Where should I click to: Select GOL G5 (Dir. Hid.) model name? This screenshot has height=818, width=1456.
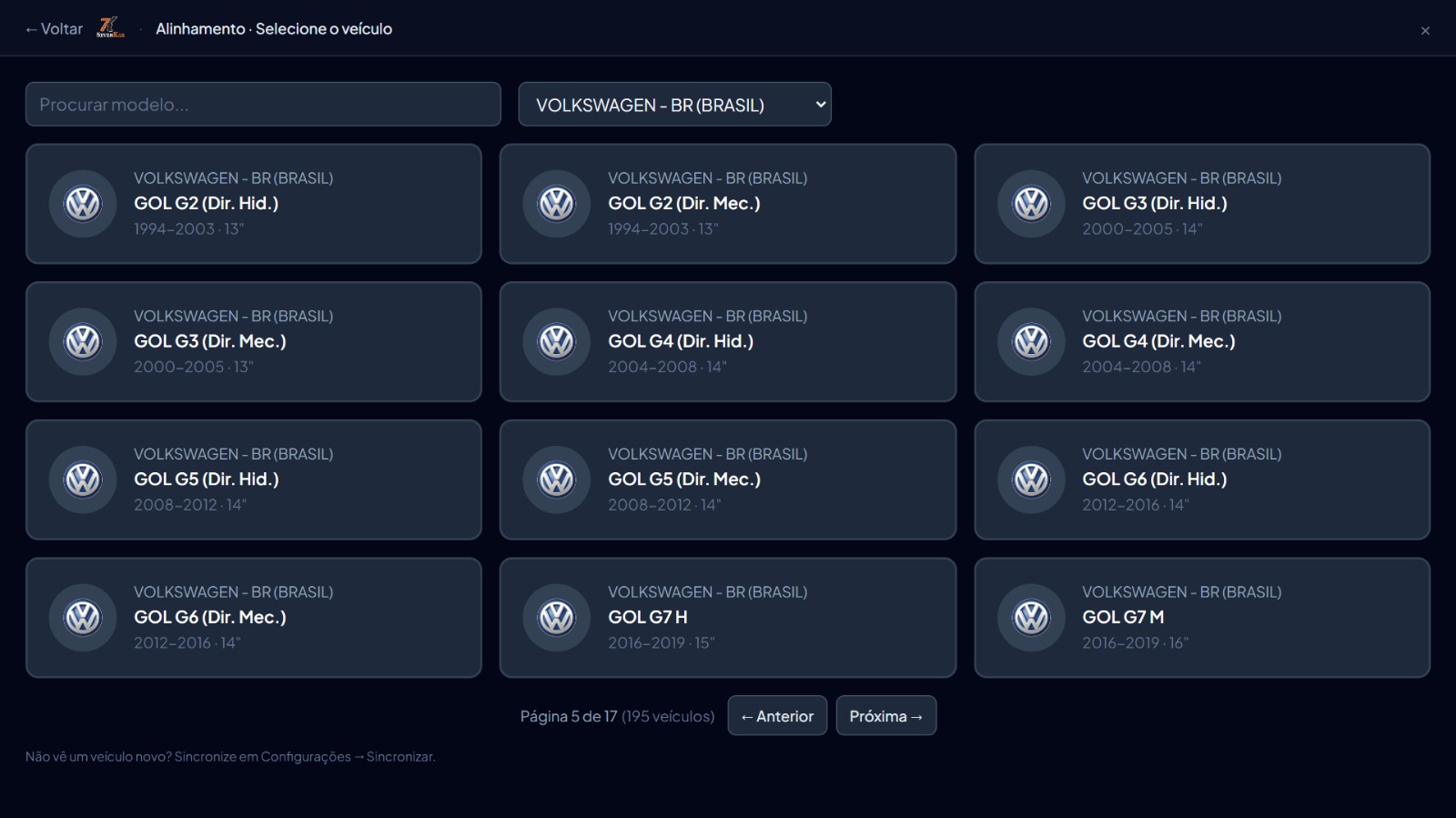click(207, 480)
